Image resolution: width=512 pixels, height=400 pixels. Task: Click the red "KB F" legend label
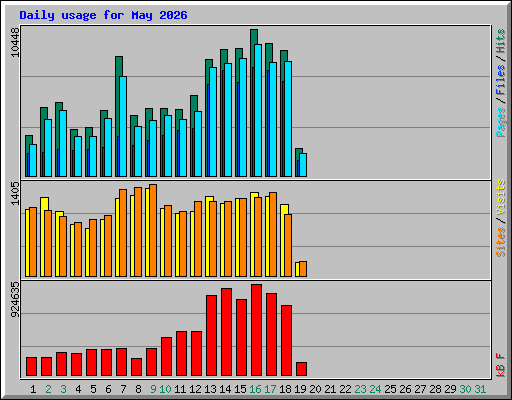pyautogui.click(x=500, y=365)
